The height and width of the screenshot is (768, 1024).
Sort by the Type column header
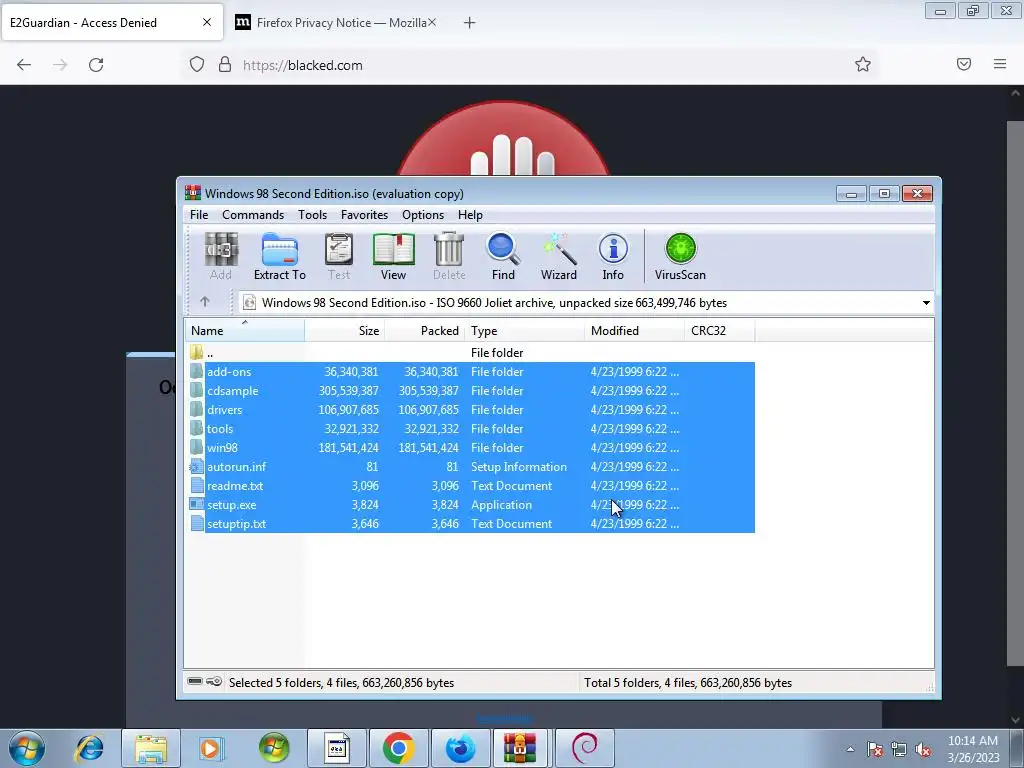click(524, 330)
